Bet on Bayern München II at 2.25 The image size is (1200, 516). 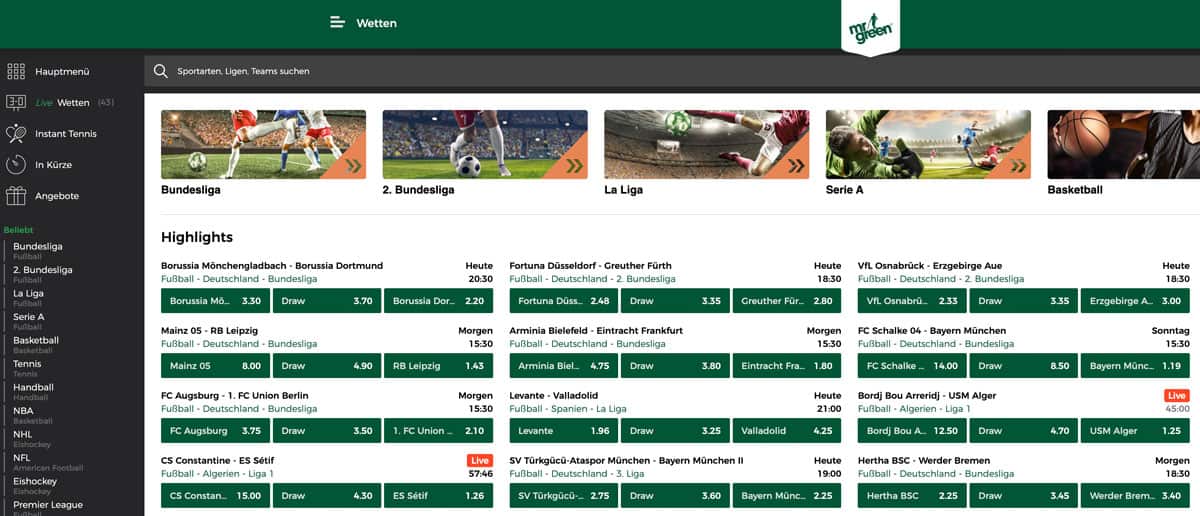point(787,495)
